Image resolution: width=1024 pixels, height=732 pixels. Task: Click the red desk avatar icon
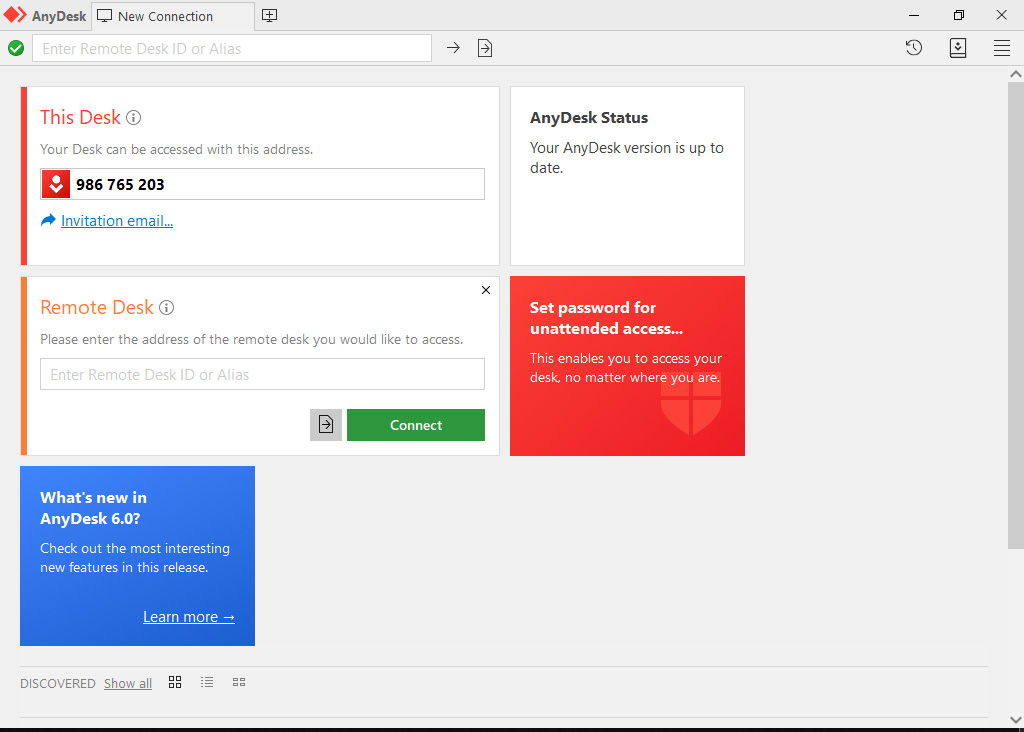tap(56, 184)
